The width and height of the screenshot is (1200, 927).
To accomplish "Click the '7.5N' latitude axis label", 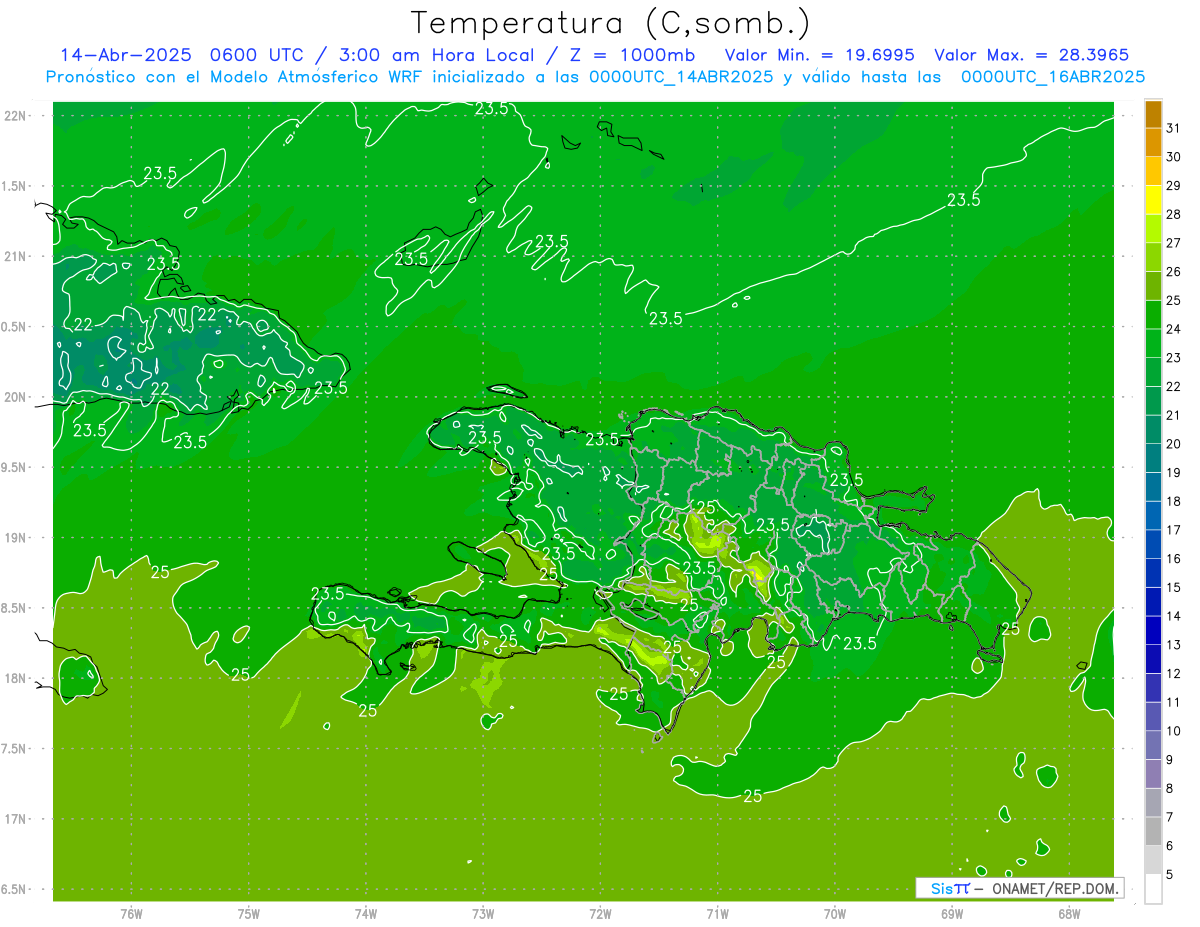I will tap(14, 749).
